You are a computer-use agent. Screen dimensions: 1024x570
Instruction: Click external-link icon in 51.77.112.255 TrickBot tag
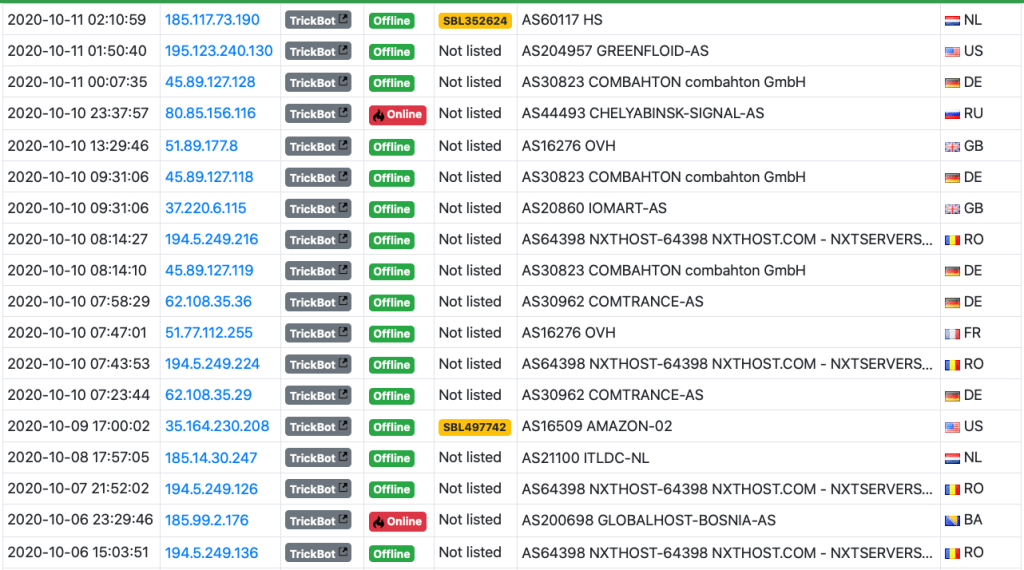point(343,332)
